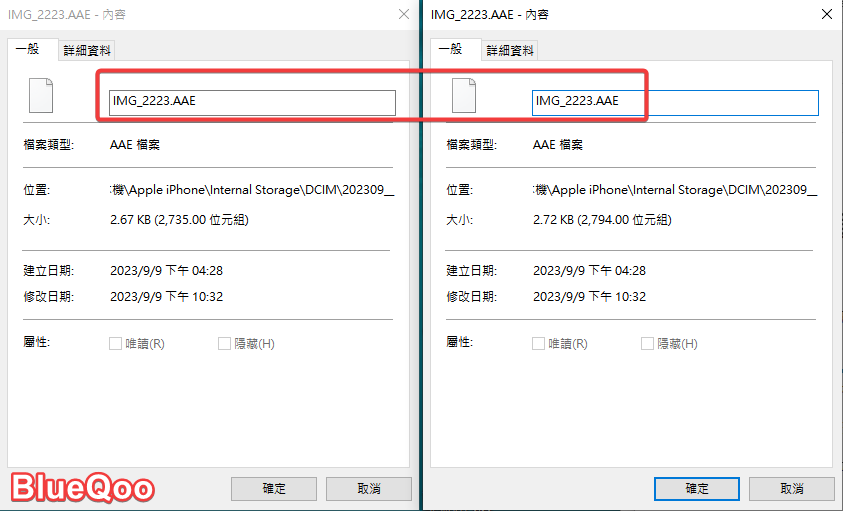Select the 一般 tab in left dialog
Image resolution: width=843 pixels, height=511 pixels.
coord(32,49)
